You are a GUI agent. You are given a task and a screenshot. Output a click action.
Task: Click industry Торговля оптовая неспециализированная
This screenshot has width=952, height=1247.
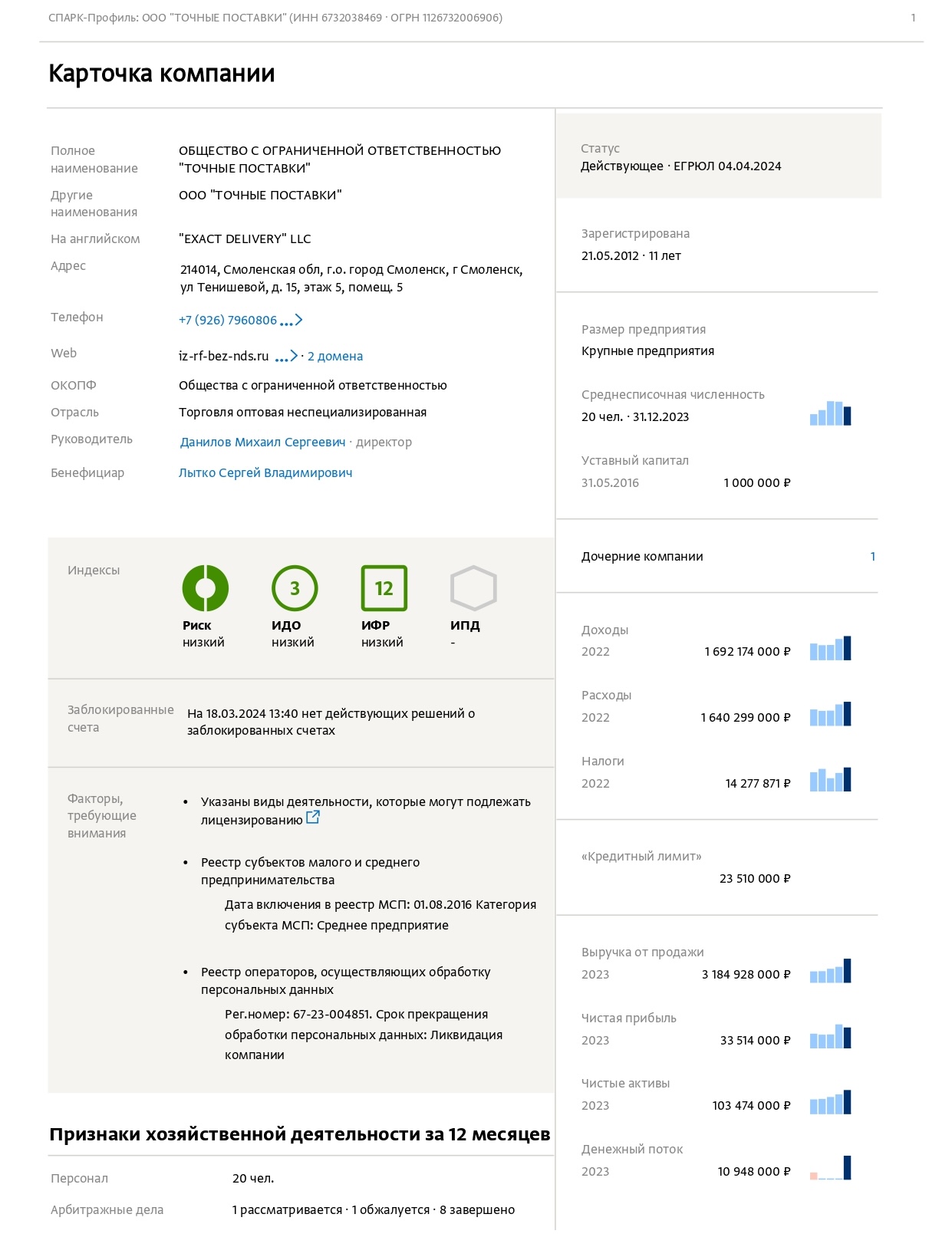(x=302, y=413)
